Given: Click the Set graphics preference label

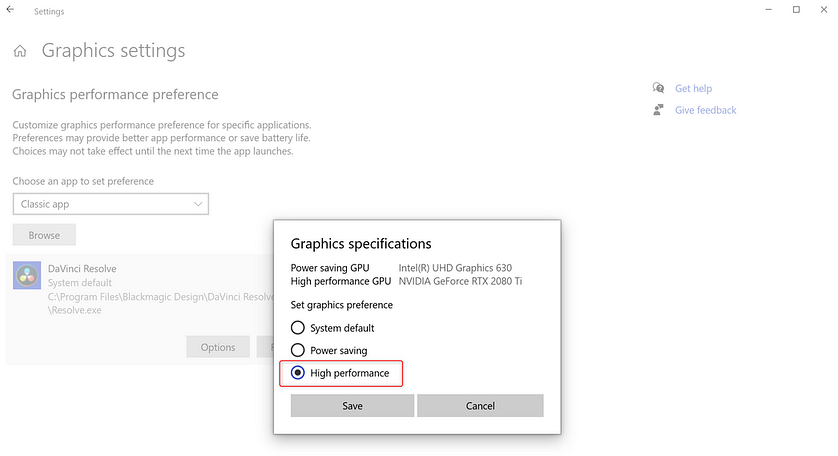Looking at the screenshot, I should pos(342,305).
